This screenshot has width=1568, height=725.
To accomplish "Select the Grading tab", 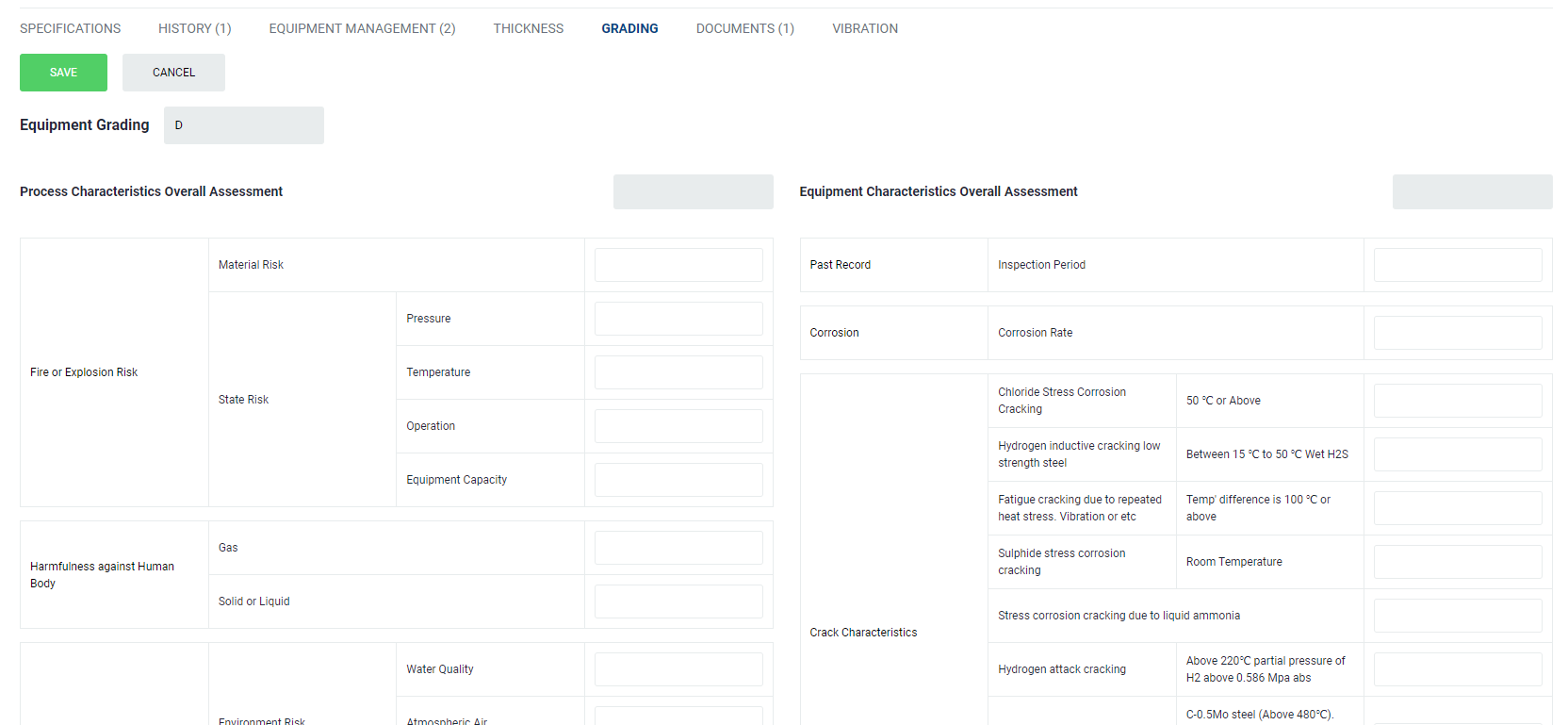I will [629, 28].
